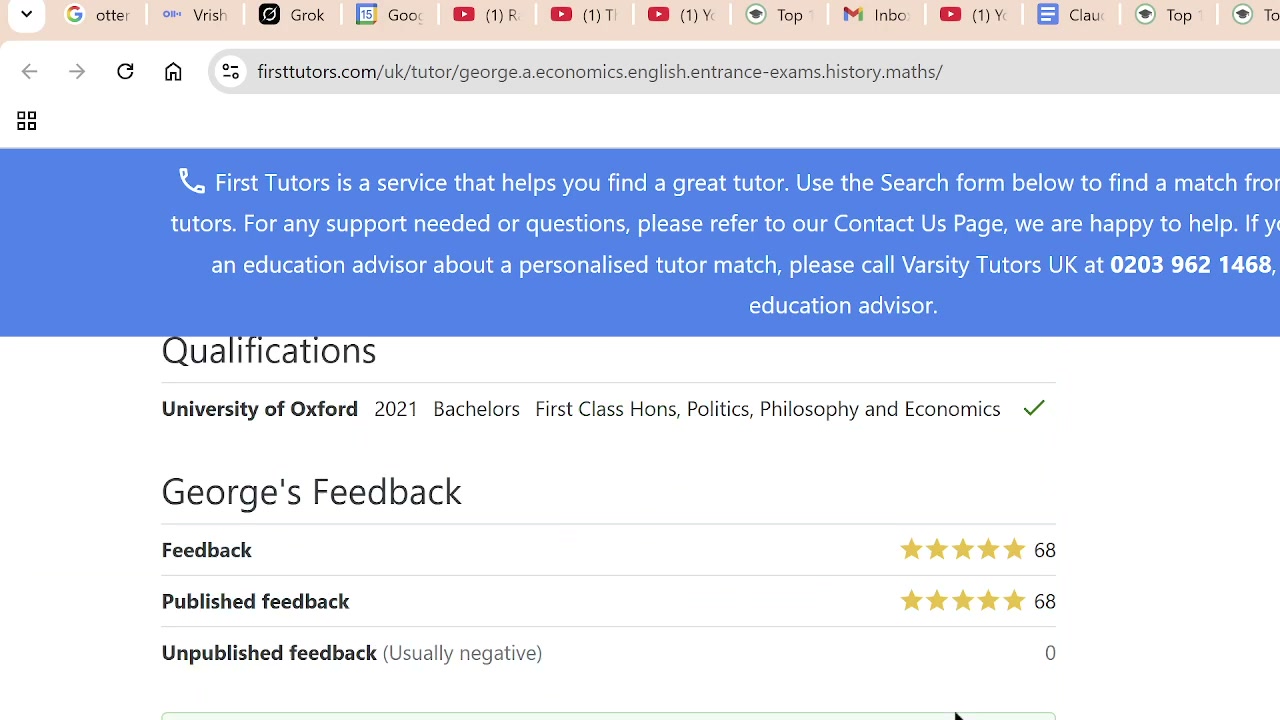
Task: Click the green verified checkmark for Oxford qualification
Action: [x=1034, y=408]
